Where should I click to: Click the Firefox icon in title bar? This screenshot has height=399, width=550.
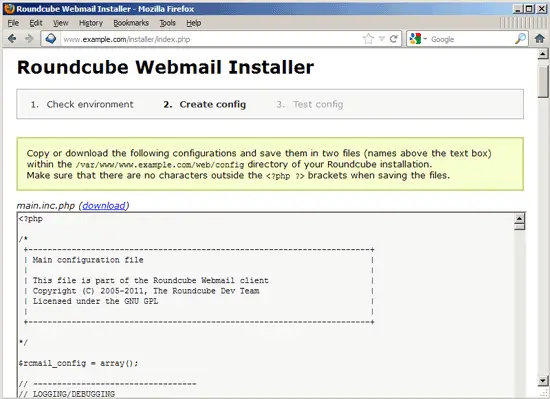pyautogui.click(x=9, y=9)
